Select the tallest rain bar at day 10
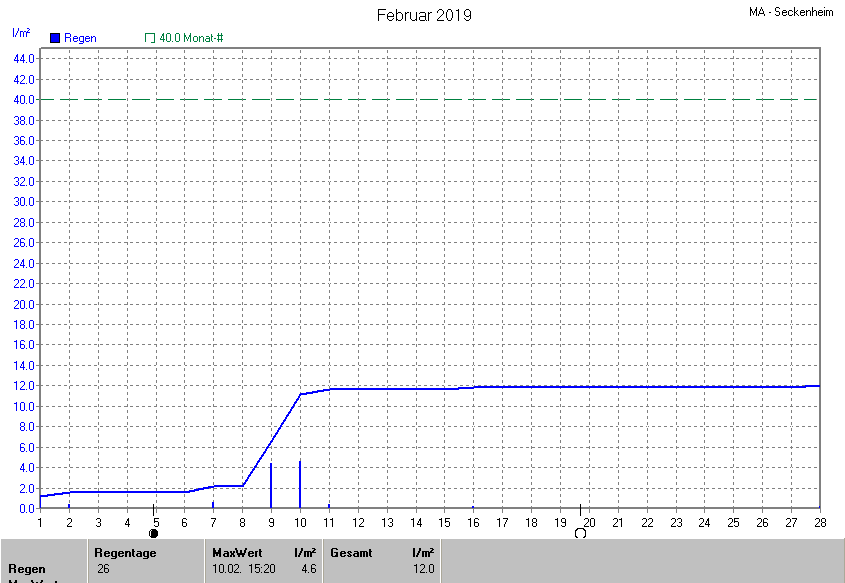Screen dimensions: 845x583 point(300,485)
